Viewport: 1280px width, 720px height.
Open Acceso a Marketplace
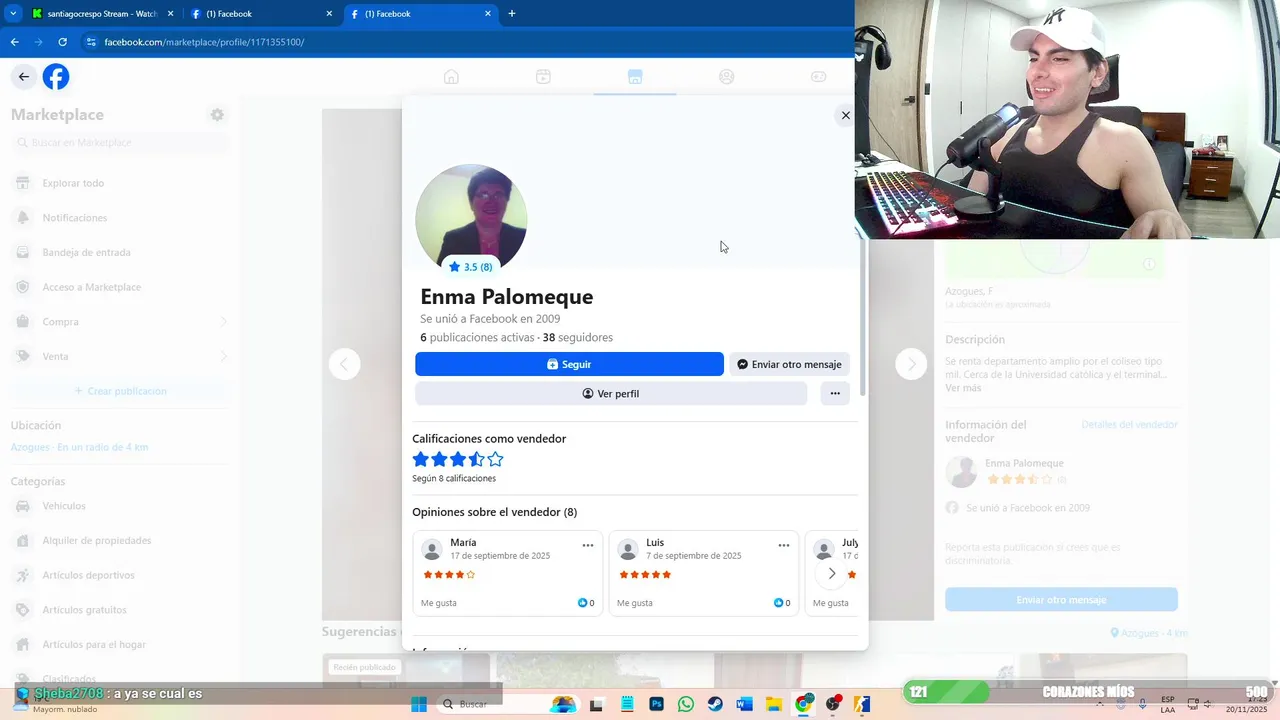(x=120, y=287)
